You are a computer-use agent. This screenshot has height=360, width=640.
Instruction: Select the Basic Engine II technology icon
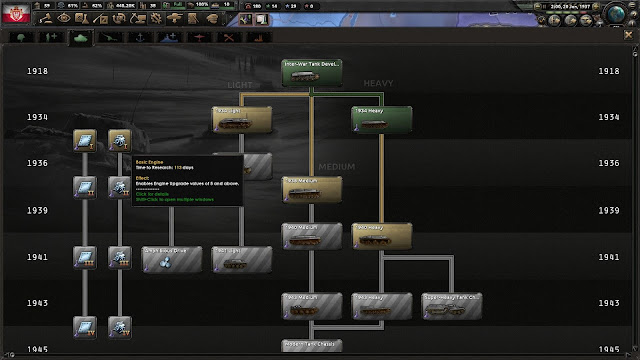click(120, 187)
